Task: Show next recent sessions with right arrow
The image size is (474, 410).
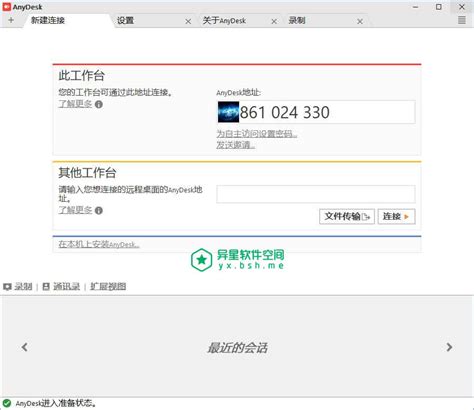Action: [x=449, y=347]
